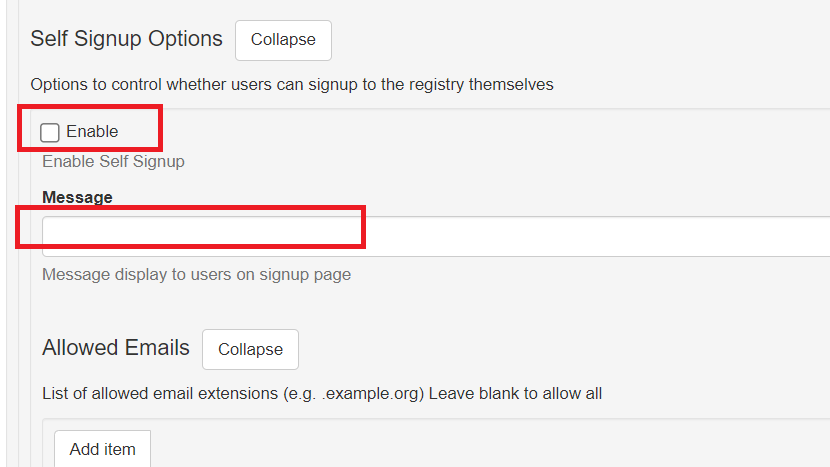Select the text field below Message label
The height and width of the screenshot is (467, 830).
click(436, 237)
